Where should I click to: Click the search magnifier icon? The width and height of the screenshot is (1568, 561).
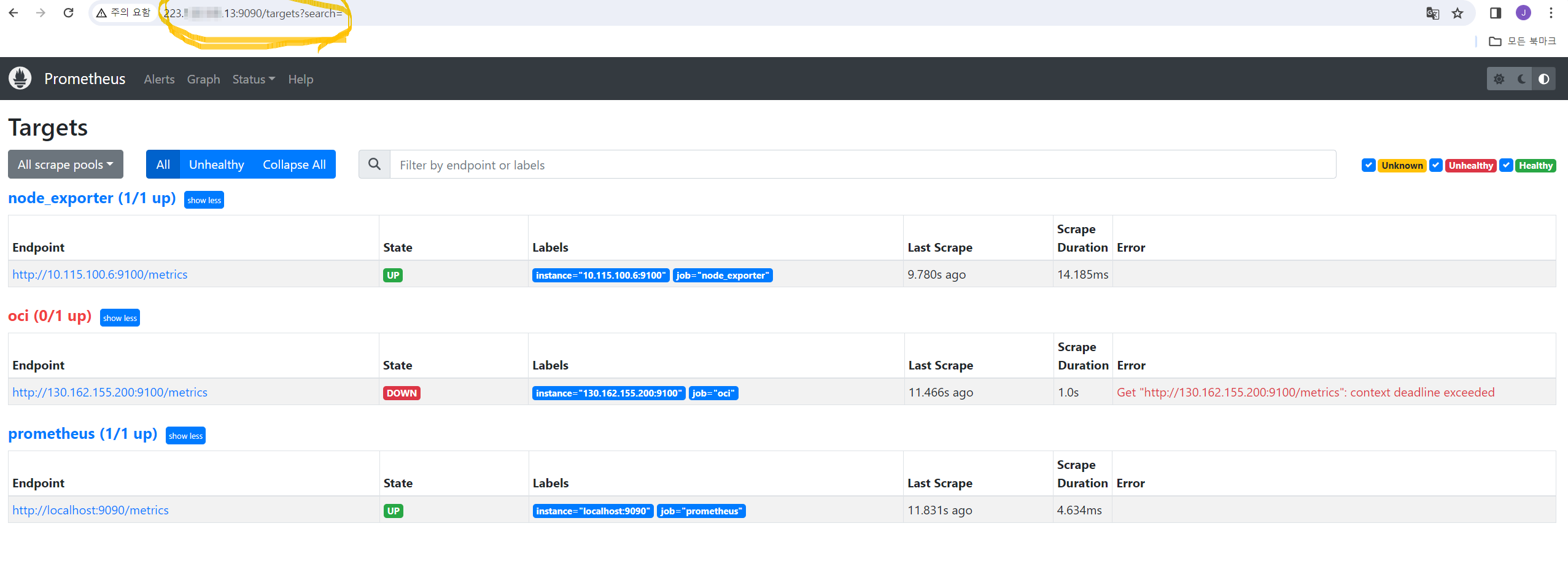pos(375,164)
